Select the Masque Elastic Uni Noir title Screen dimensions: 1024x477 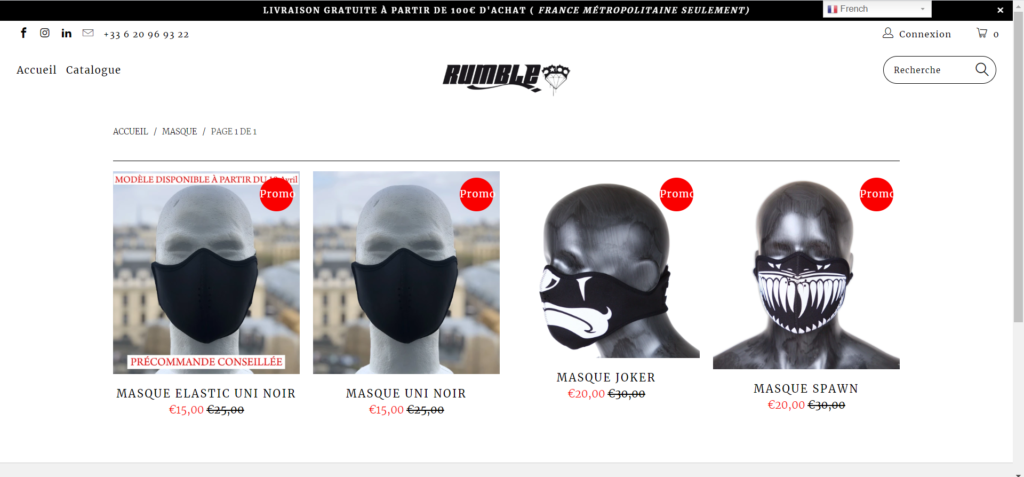(206, 393)
